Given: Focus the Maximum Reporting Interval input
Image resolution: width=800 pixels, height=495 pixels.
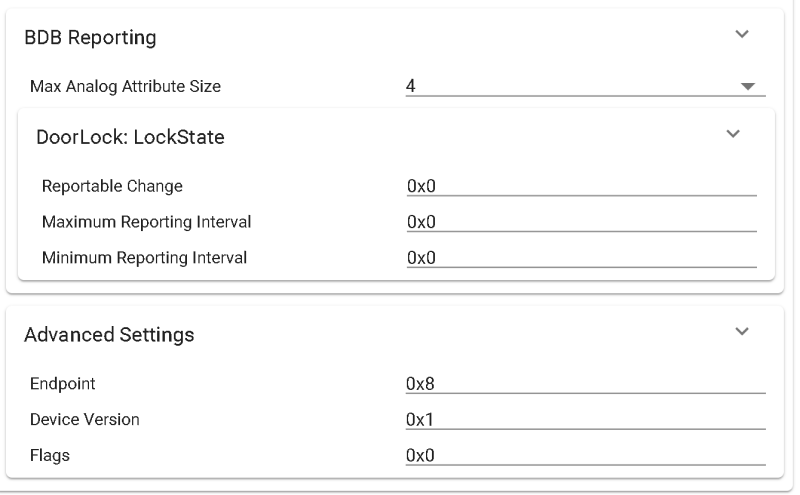Looking at the screenshot, I should pos(581,221).
